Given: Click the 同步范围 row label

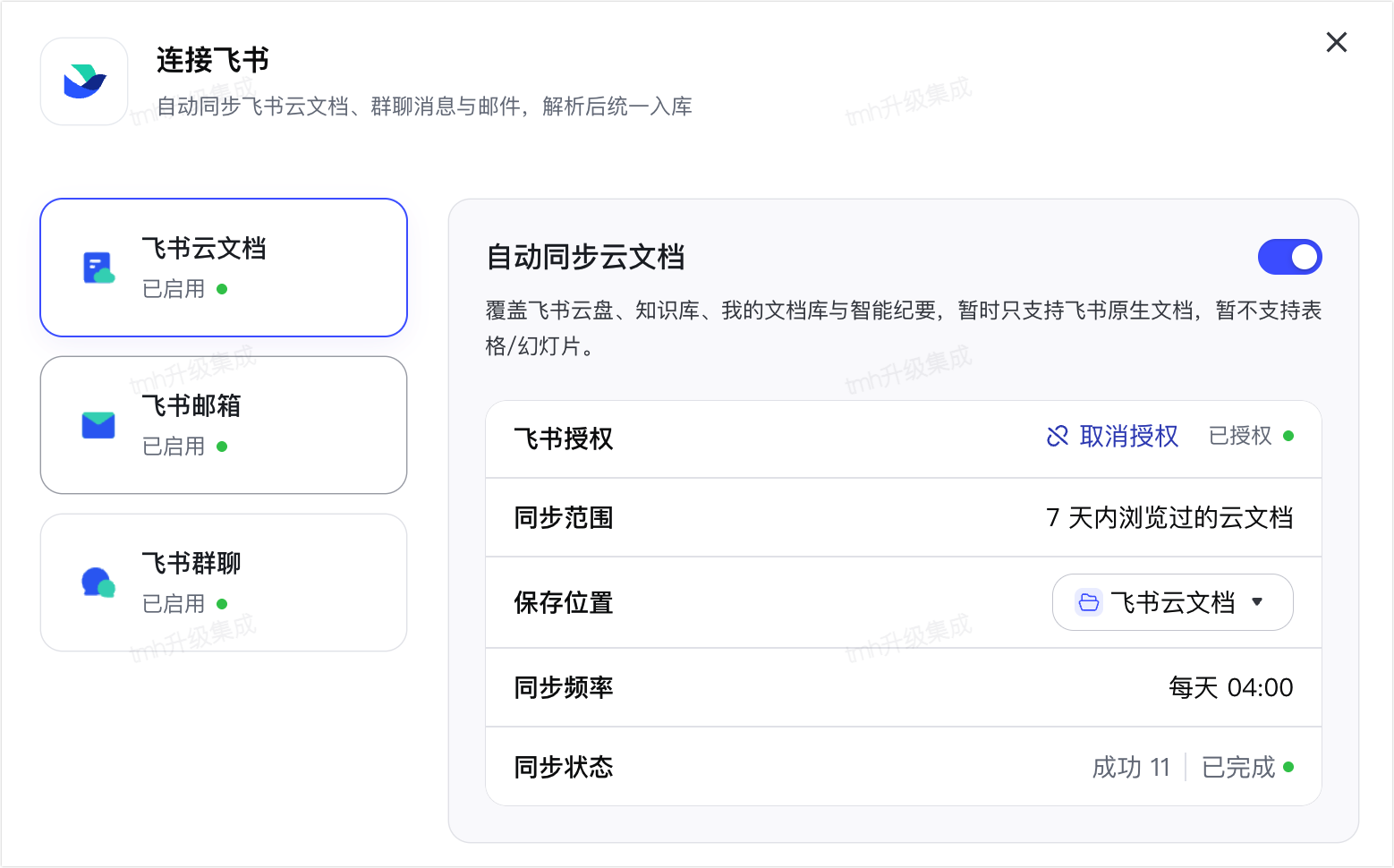Looking at the screenshot, I should [x=564, y=517].
